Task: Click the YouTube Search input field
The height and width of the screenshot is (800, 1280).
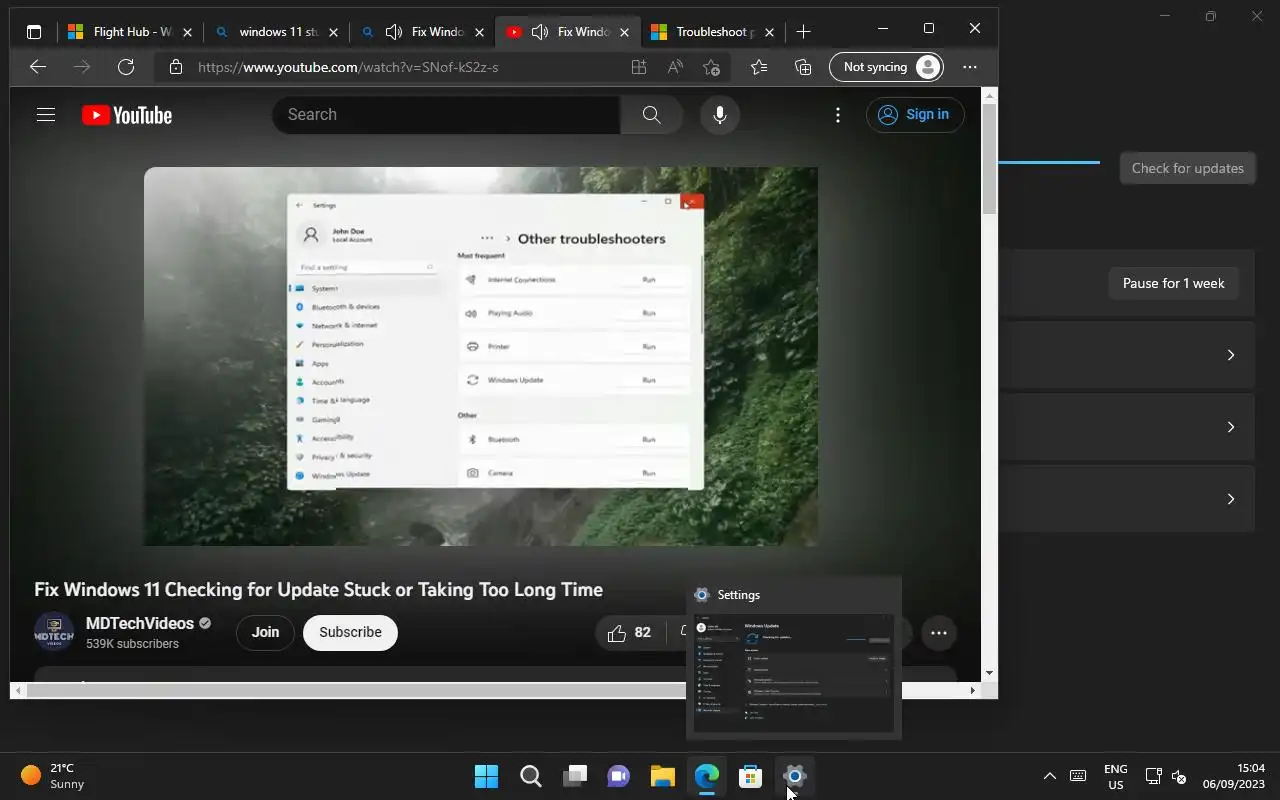Action: pos(446,115)
